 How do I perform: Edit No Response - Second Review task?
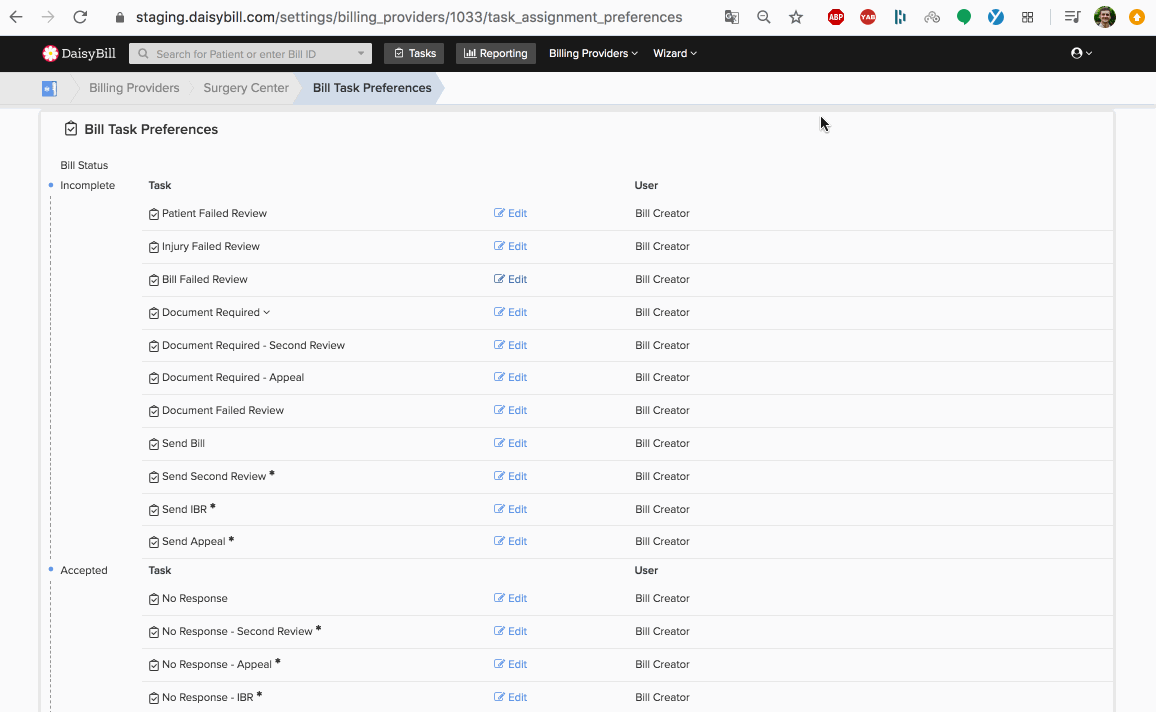point(510,632)
